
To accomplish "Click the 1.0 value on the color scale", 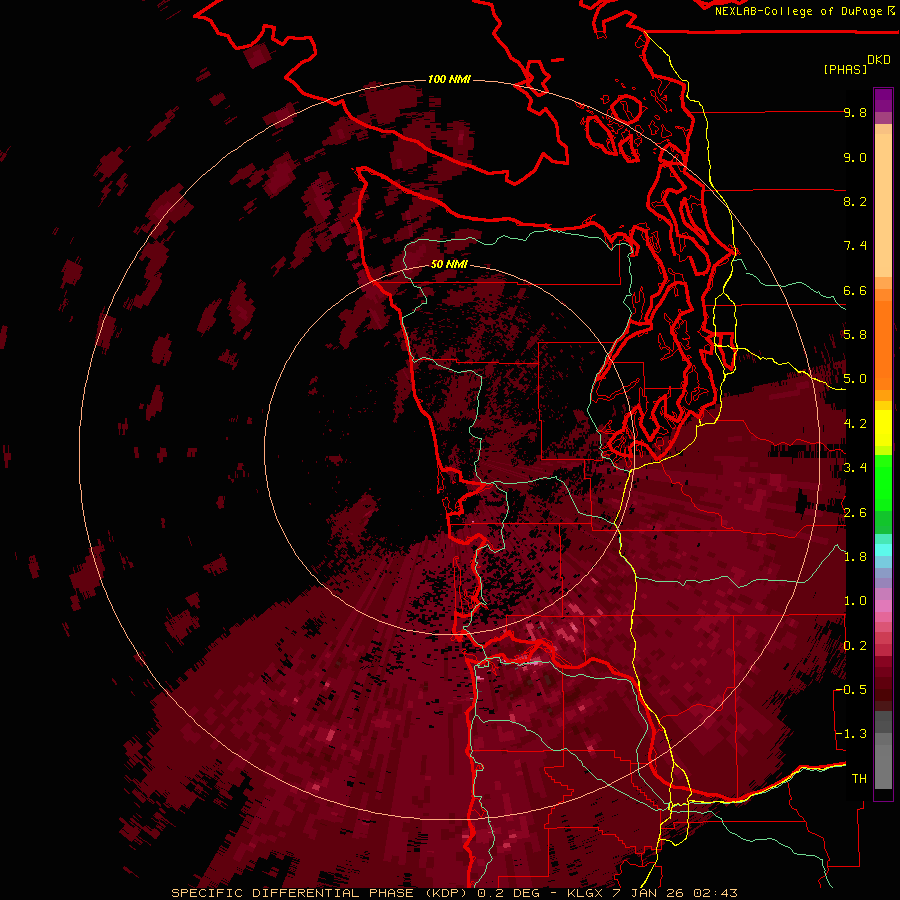I will click(x=855, y=601).
